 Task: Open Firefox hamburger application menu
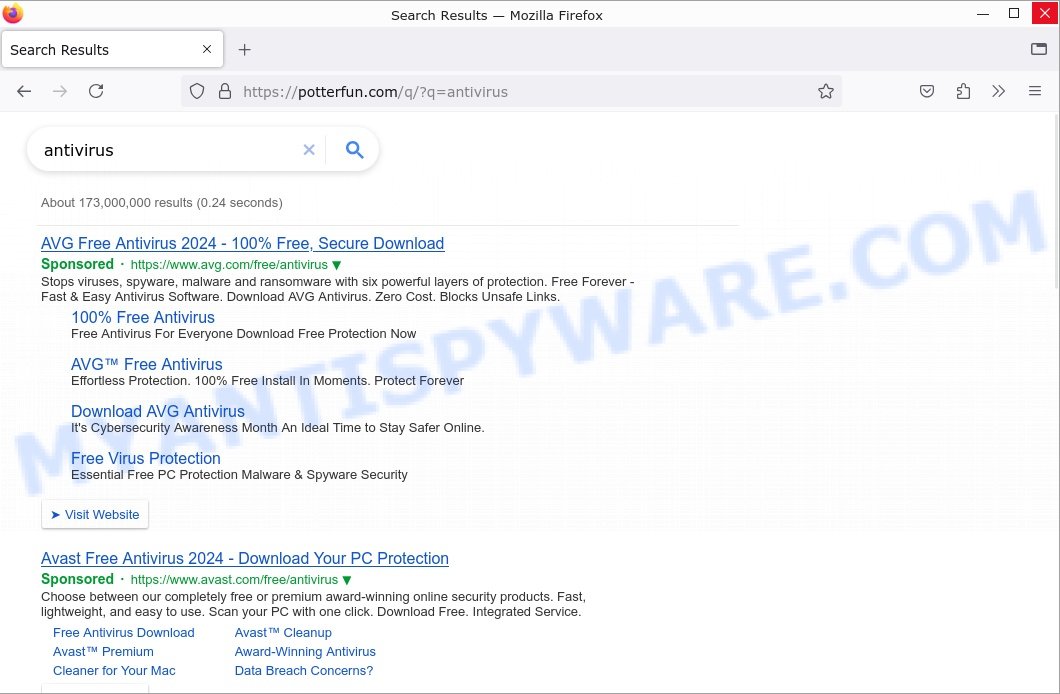(x=1035, y=91)
